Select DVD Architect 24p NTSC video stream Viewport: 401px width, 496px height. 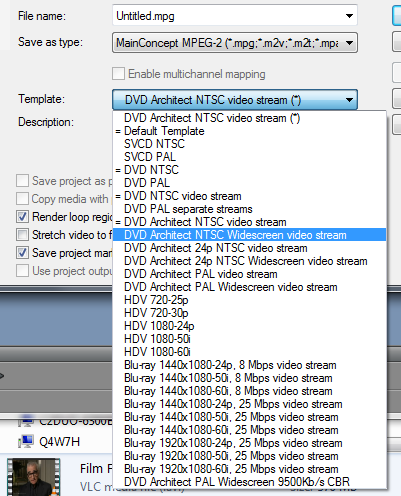tap(250, 248)
